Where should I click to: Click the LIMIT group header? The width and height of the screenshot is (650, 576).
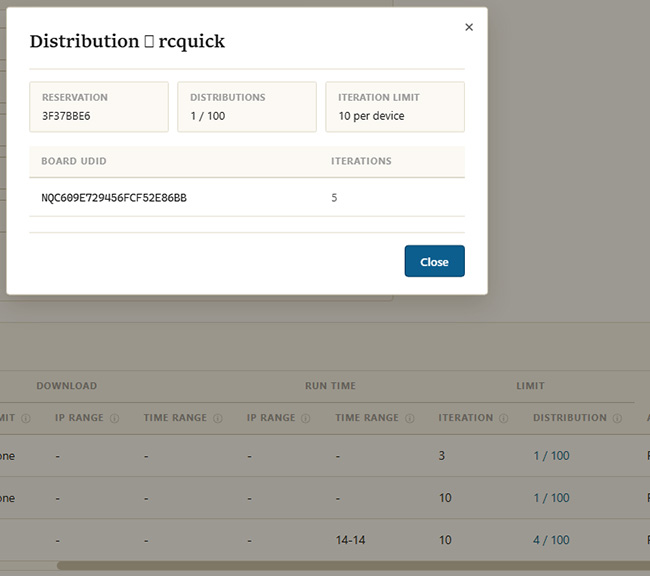point(530,386)
